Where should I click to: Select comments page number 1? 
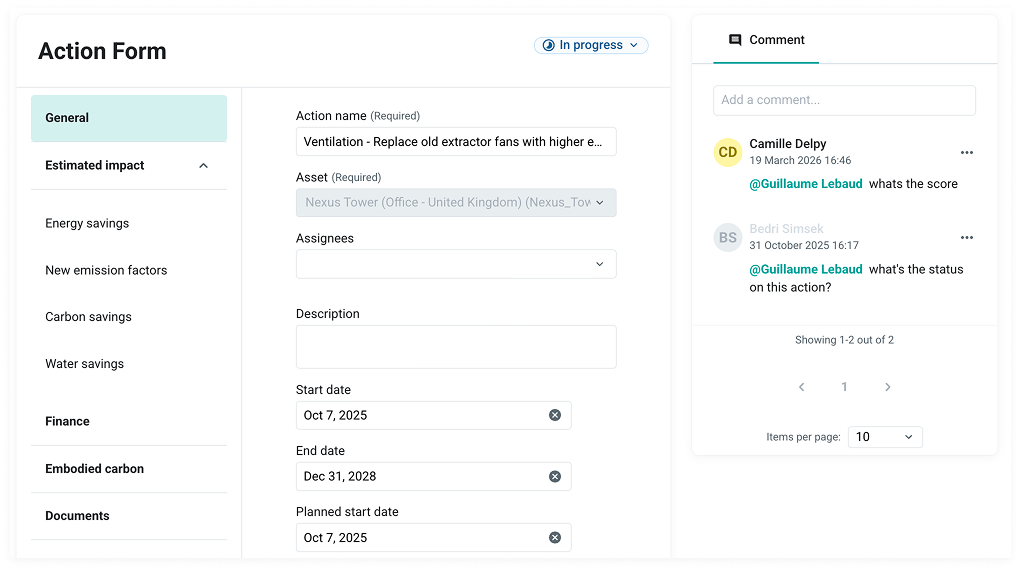click(845, 387)
